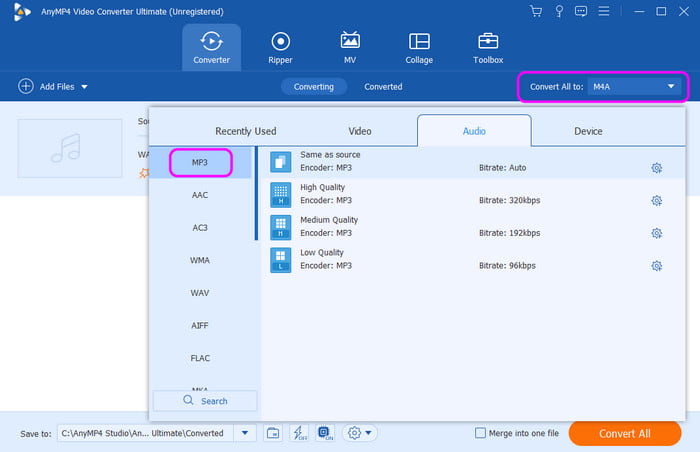Expand the Save to path dropdown
Screen dimensions: 700x452
245,433
